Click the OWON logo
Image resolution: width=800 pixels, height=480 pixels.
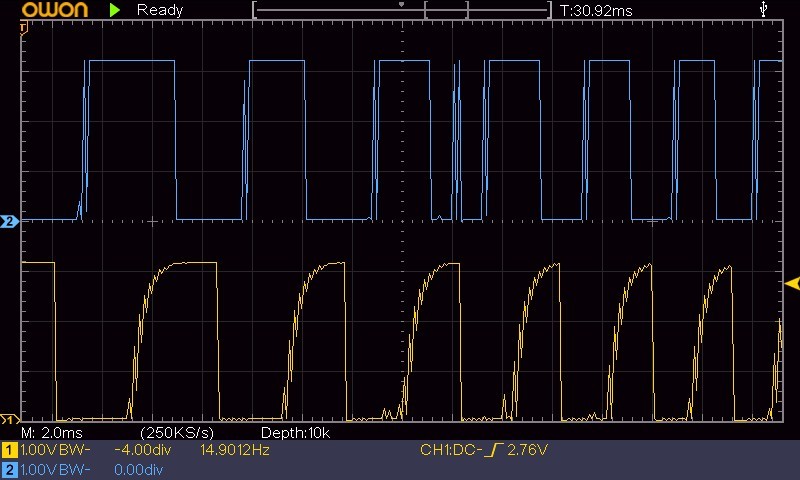55,10
